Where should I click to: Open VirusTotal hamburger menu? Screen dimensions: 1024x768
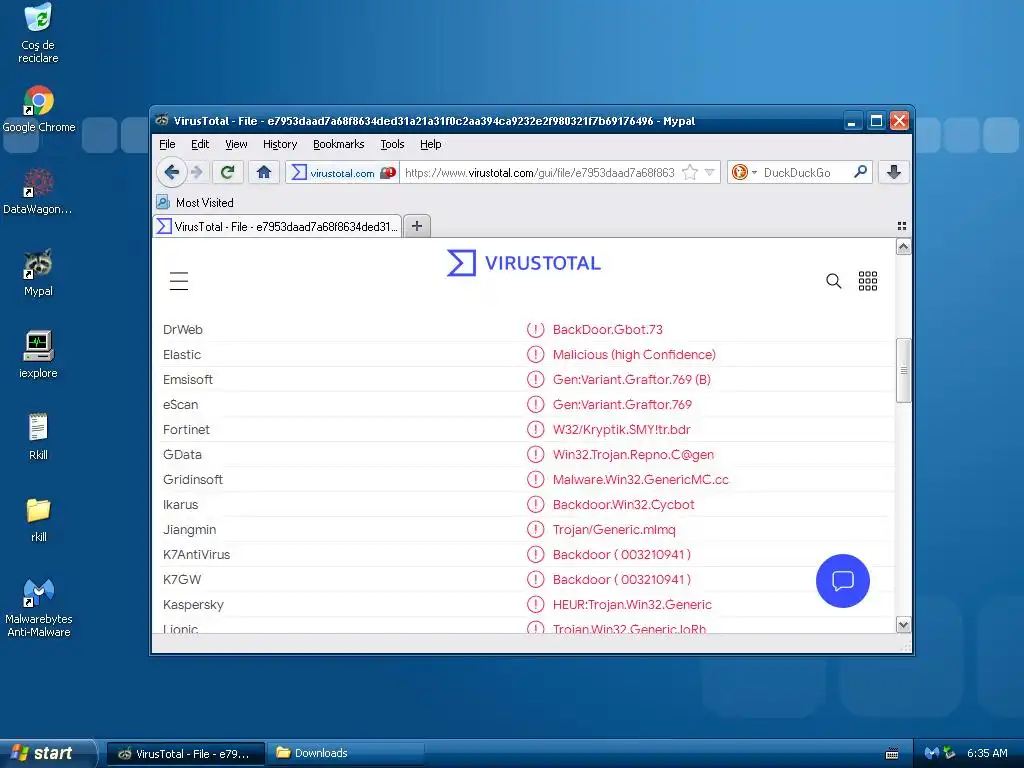tap(179, 281)
